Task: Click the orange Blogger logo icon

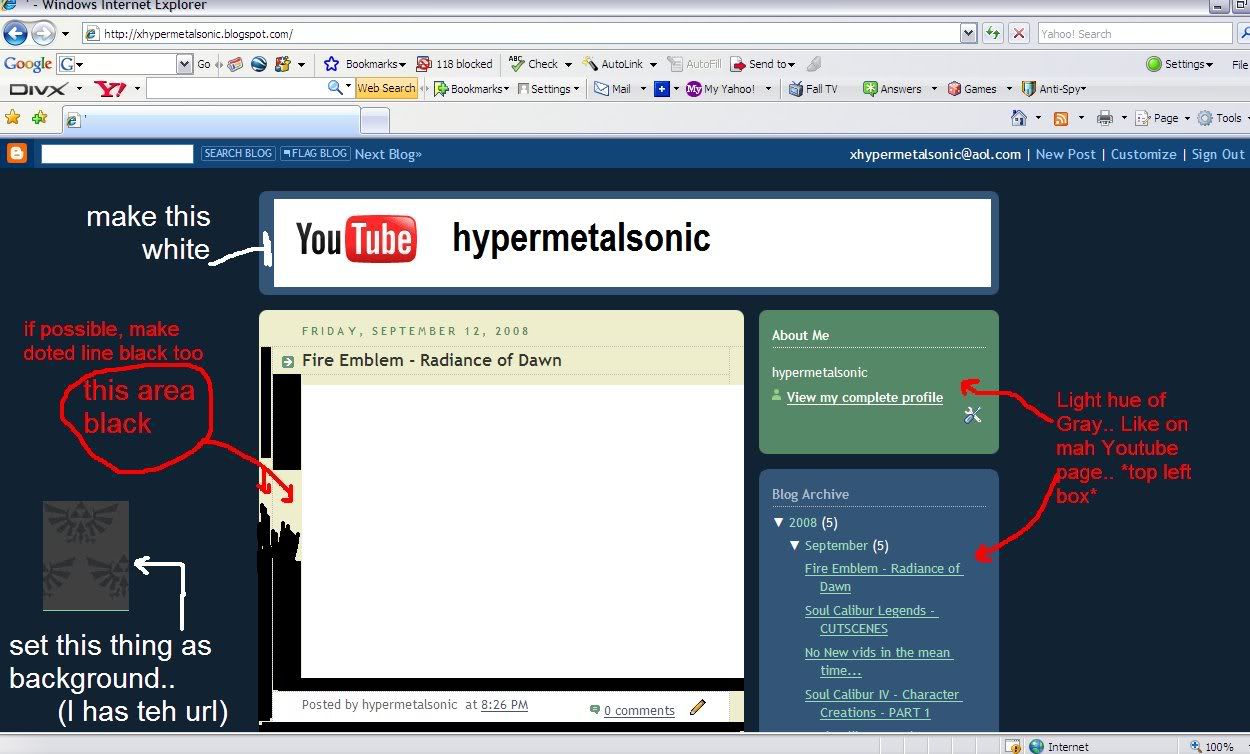Action: click(x=16, y=153)
